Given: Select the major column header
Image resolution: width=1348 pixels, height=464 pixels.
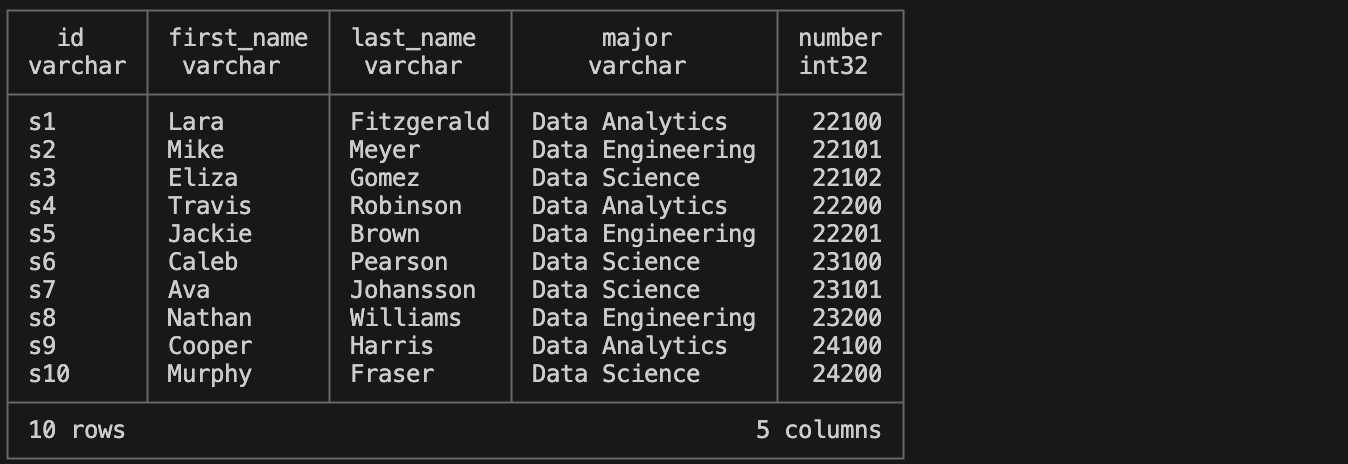Looking at the screenshot, I should point(637,38).
